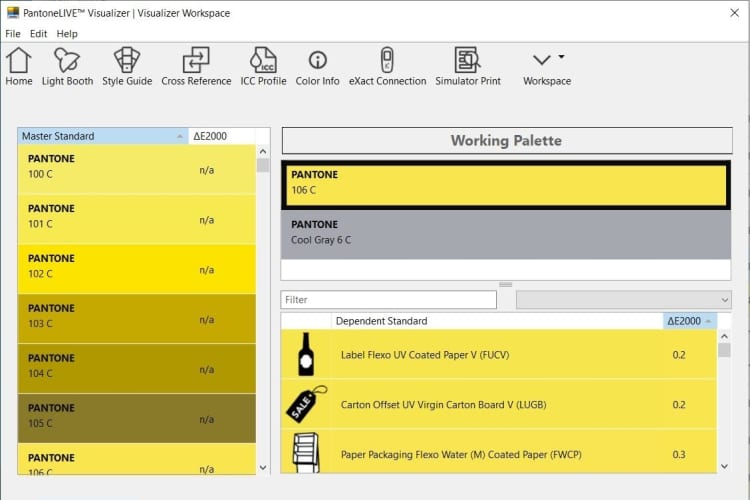Launch the Simulator Print tool

click(x=467, y=67)
